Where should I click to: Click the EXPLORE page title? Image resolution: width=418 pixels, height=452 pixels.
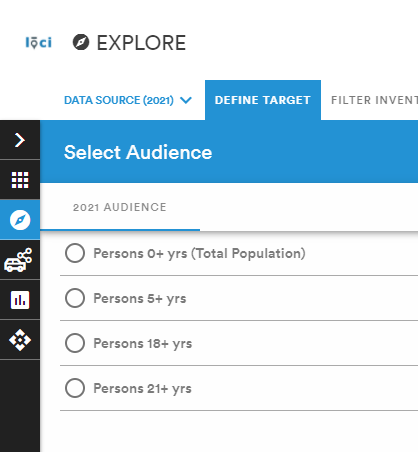(x=141, y=43)
